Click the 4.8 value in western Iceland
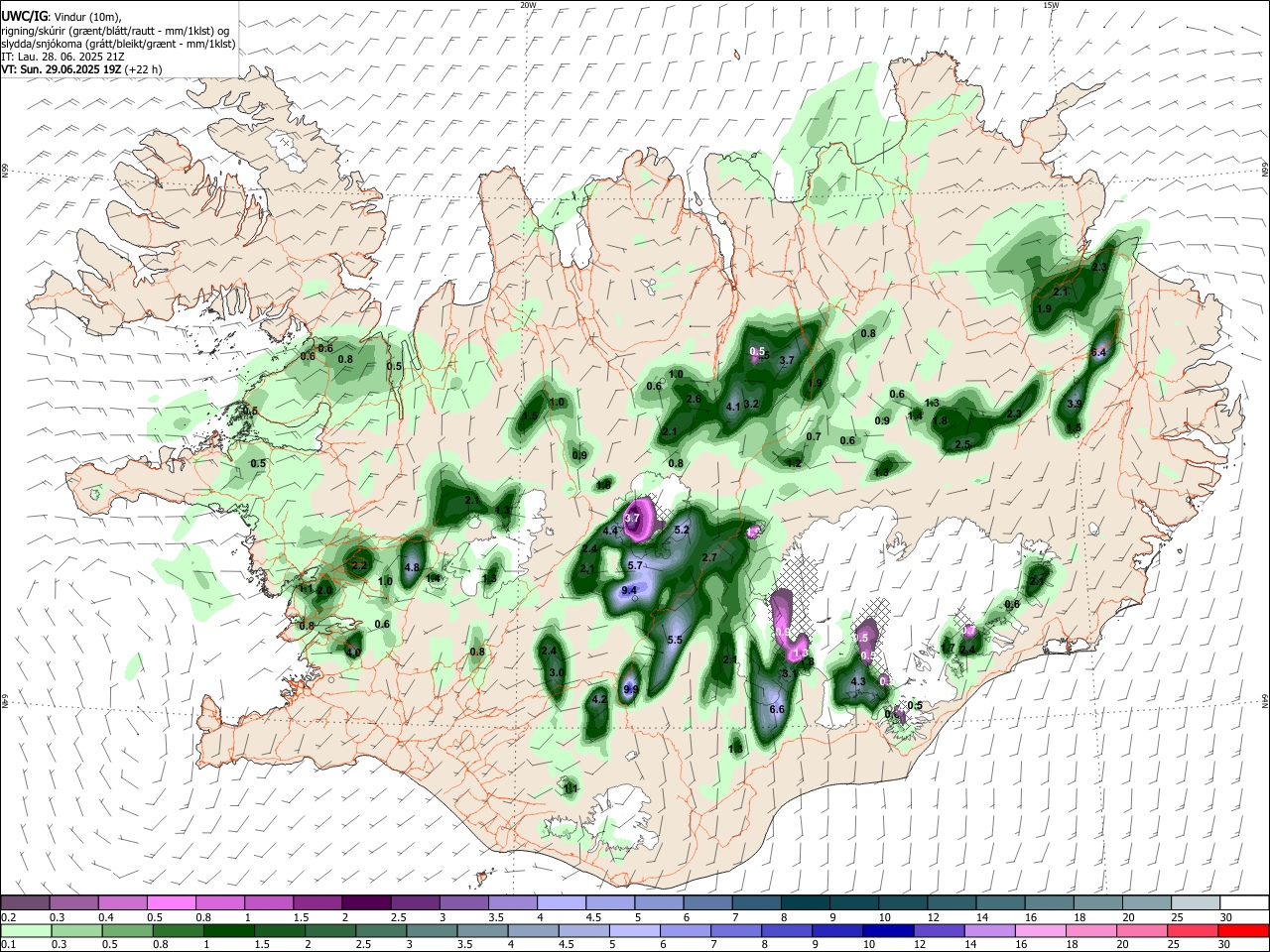 click(413, 567)
